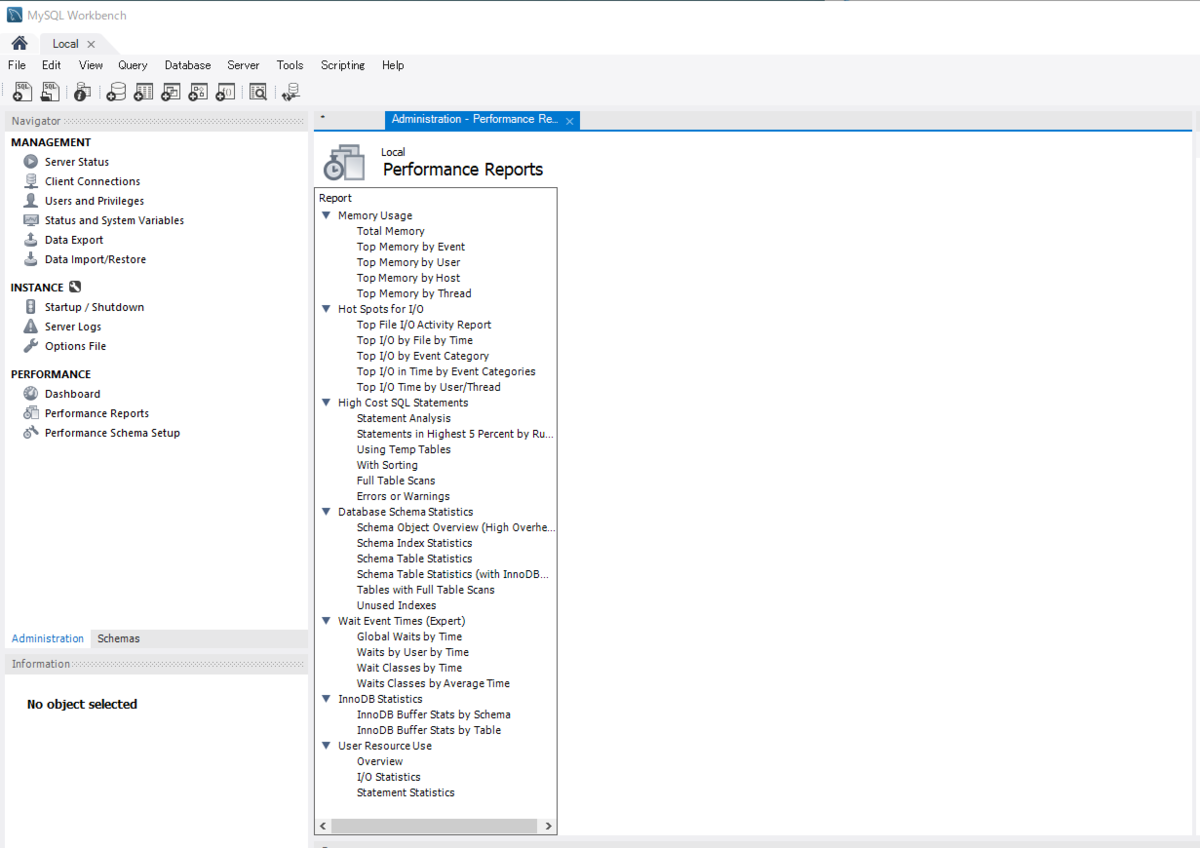Open the Query menu
The image size is (1200, 848).
(x=132, y=65)
